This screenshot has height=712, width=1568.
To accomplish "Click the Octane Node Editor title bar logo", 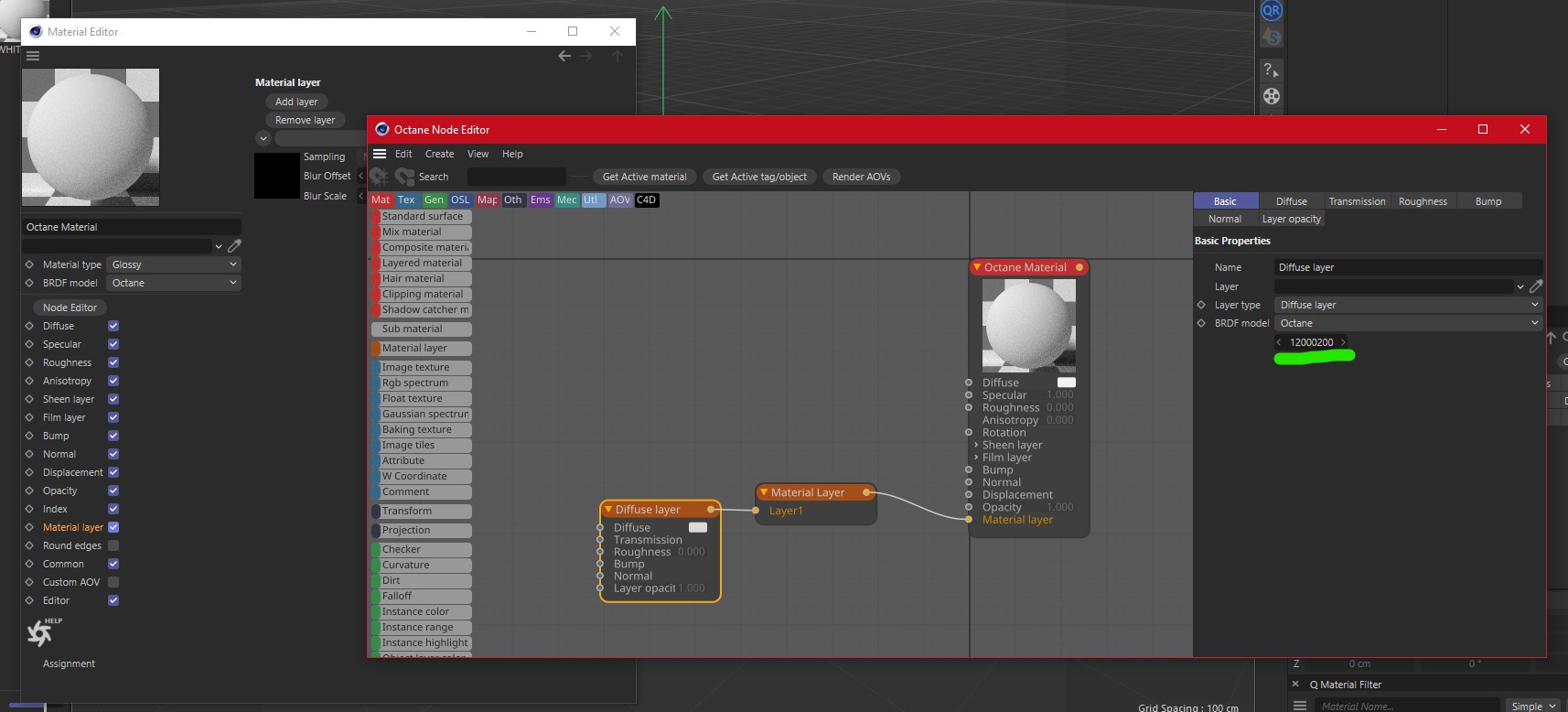I will tap(382, 129).
